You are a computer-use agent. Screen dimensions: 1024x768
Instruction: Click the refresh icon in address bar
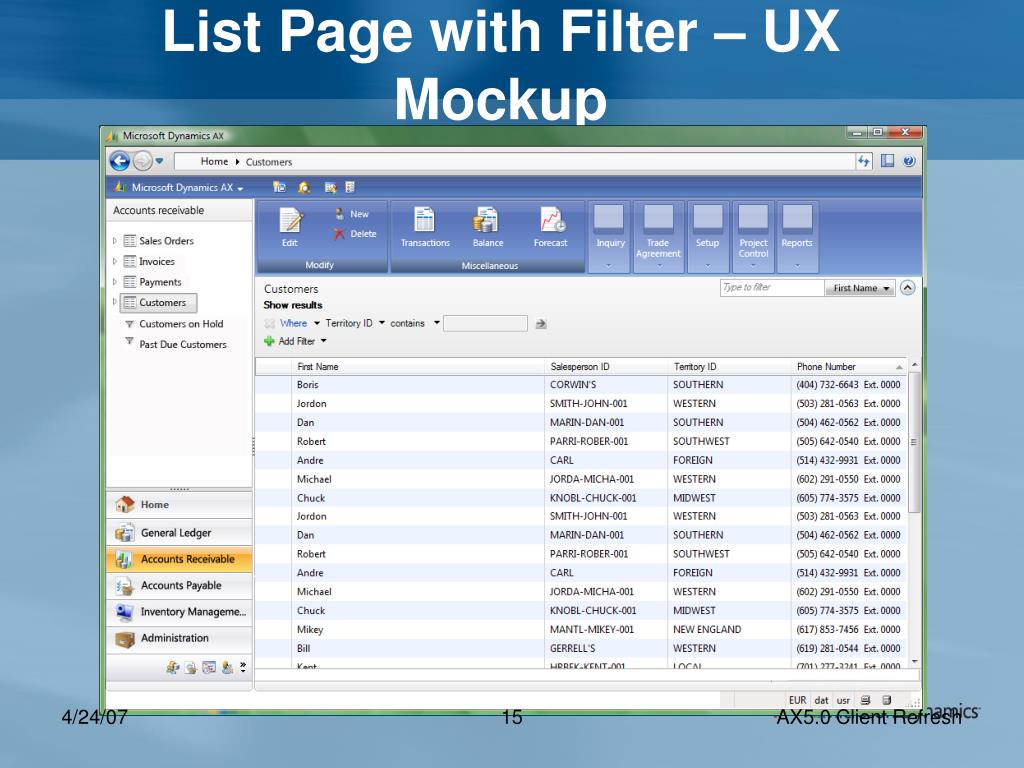pos(864,161)
